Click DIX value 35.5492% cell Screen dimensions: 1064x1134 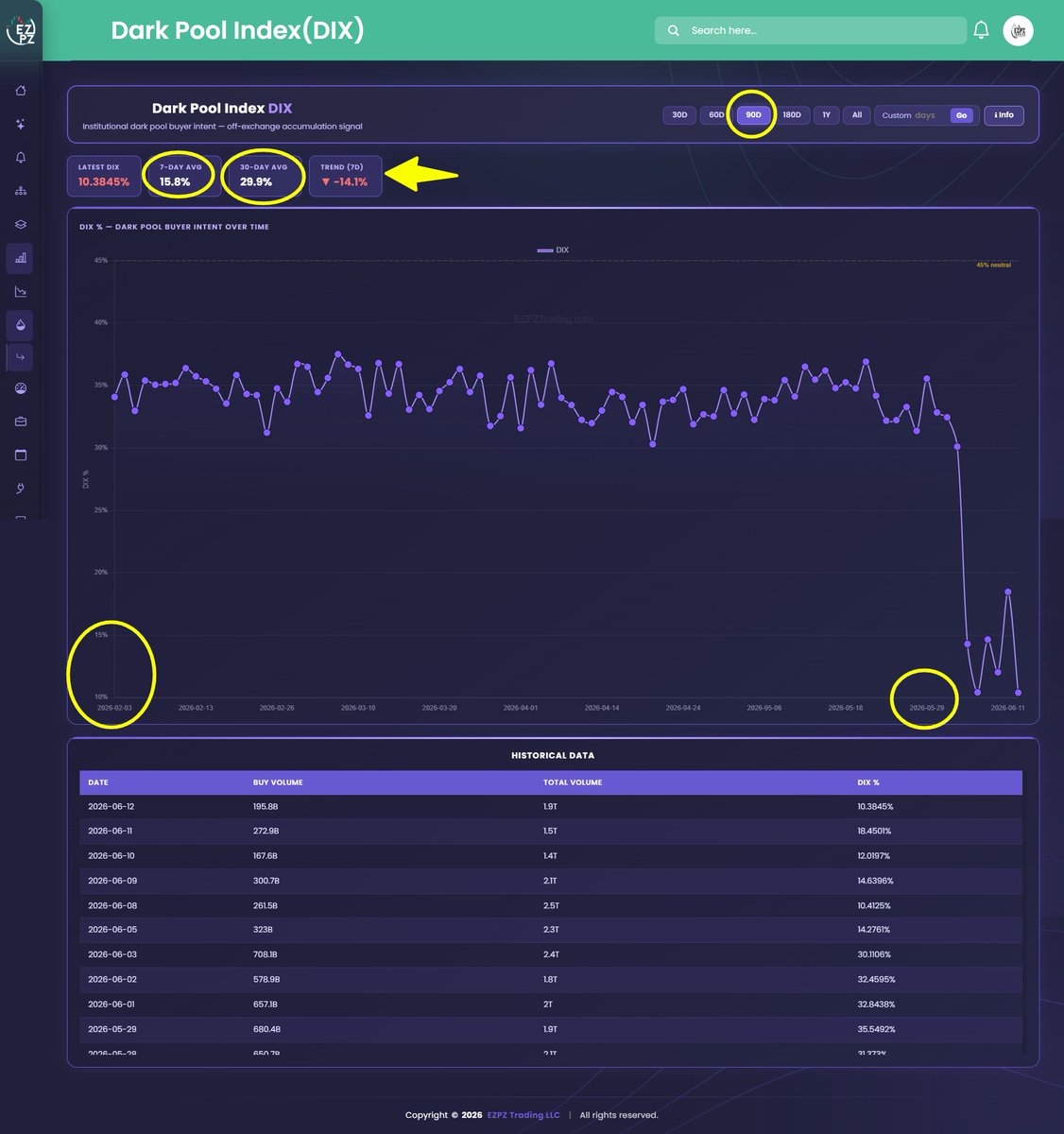click(876, 1029)
